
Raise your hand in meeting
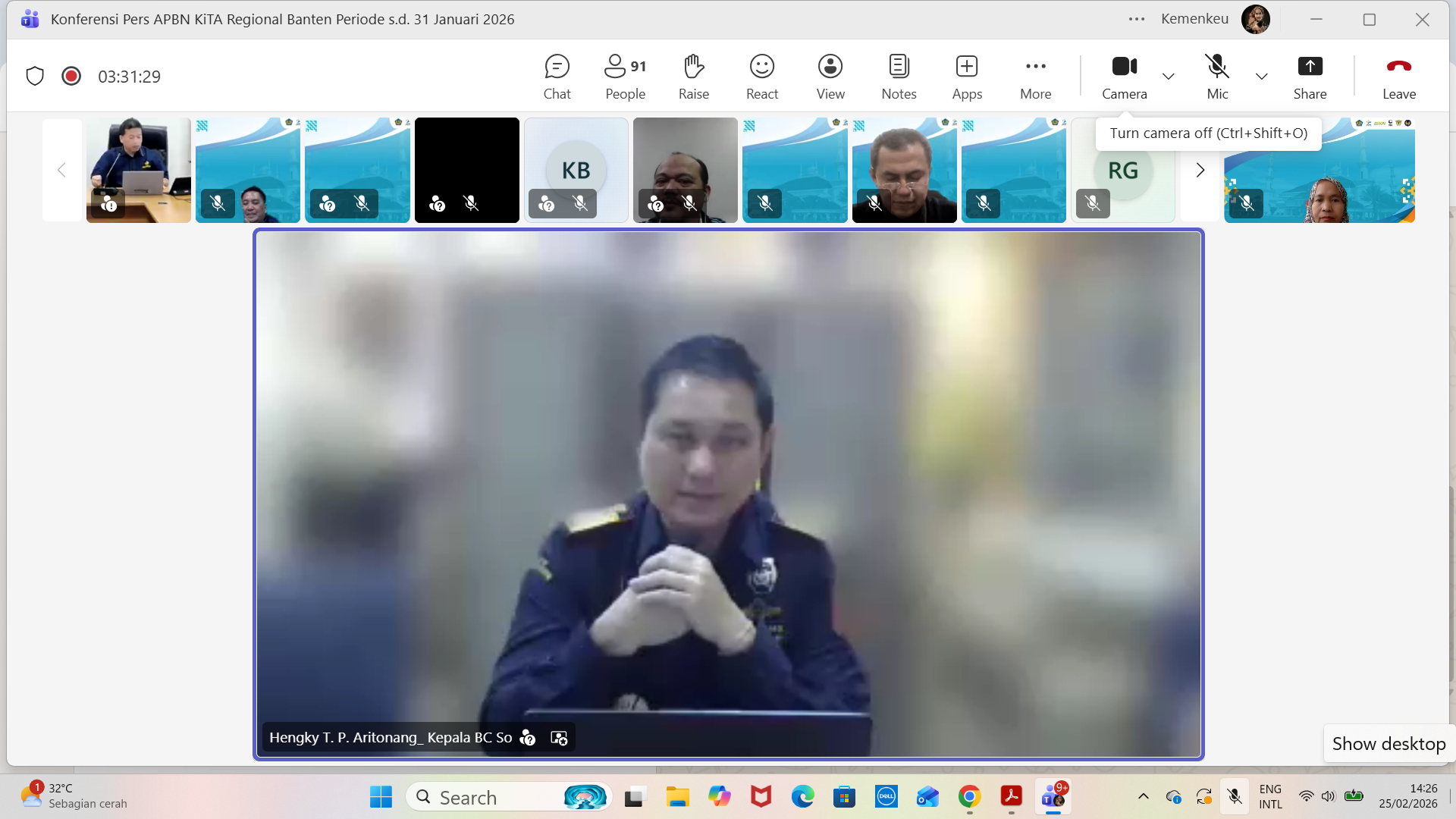tap(693, 76)
